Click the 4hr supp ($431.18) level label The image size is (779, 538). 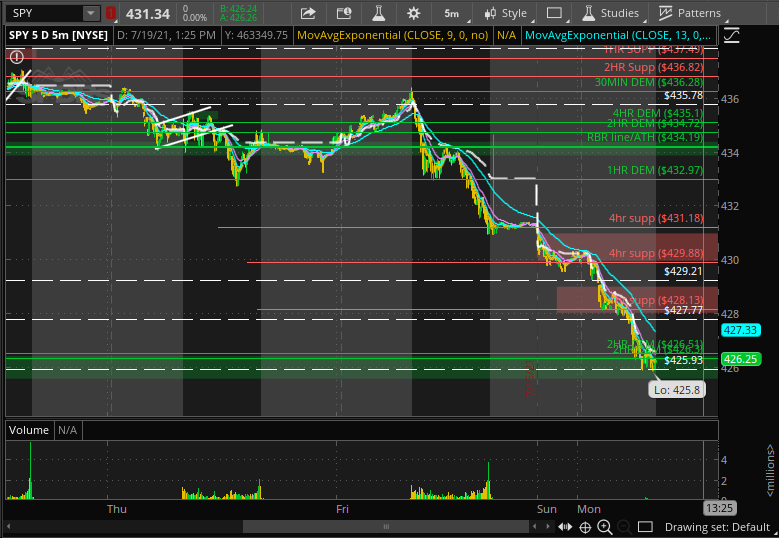pos(656,218)
